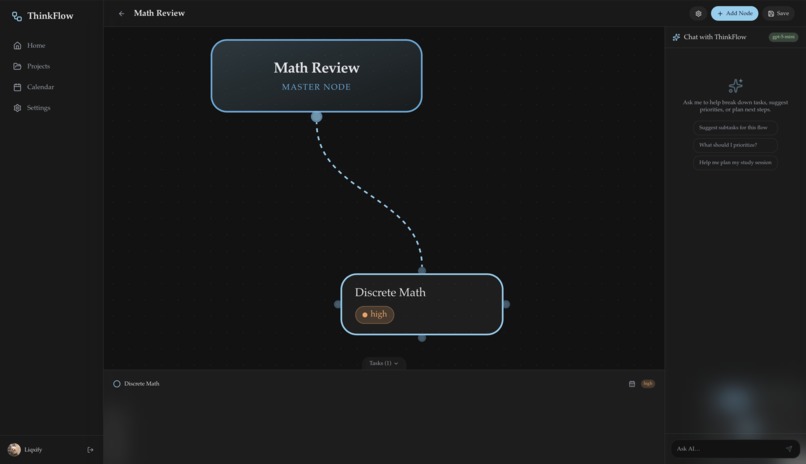
Task: Select the Discrete Math node
Action: click(422, 304)
